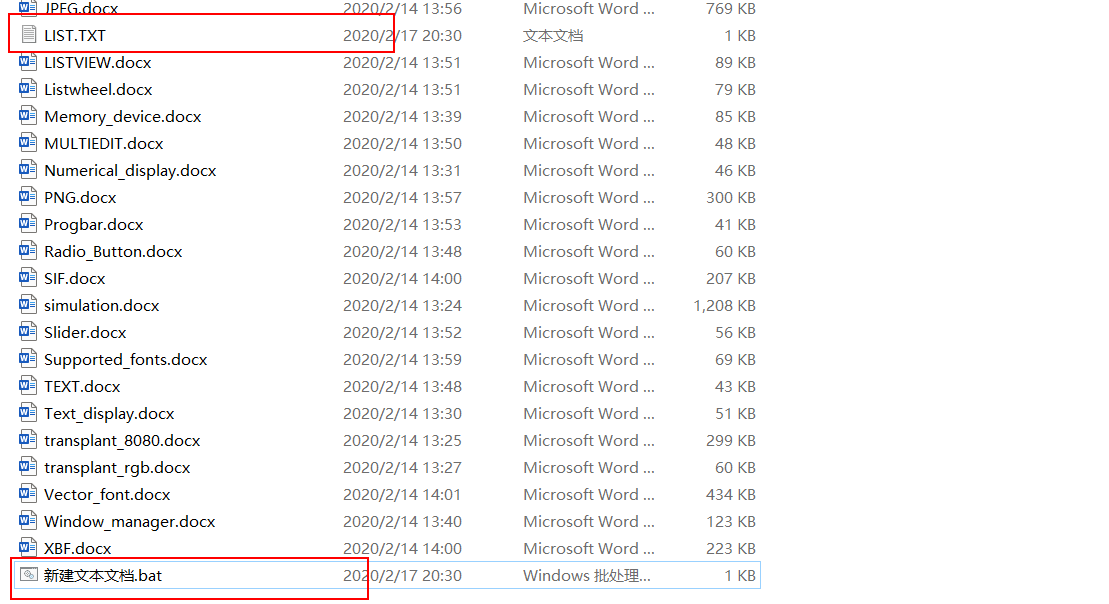Click the LIST.TXT text file icon
This screenshot has height=604, width=1109.
point(28,35)
